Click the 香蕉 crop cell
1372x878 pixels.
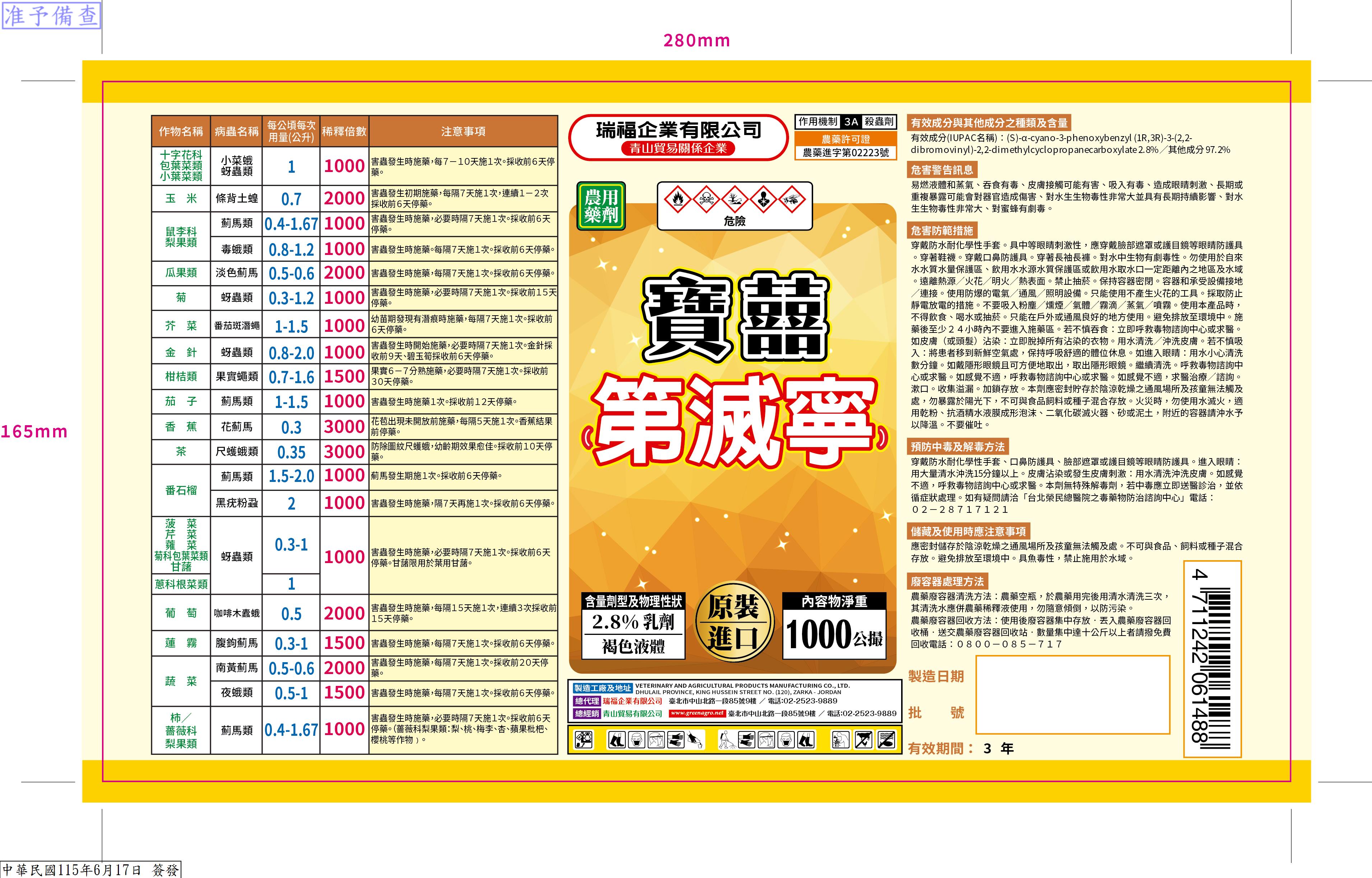click(x=181, y=427)
